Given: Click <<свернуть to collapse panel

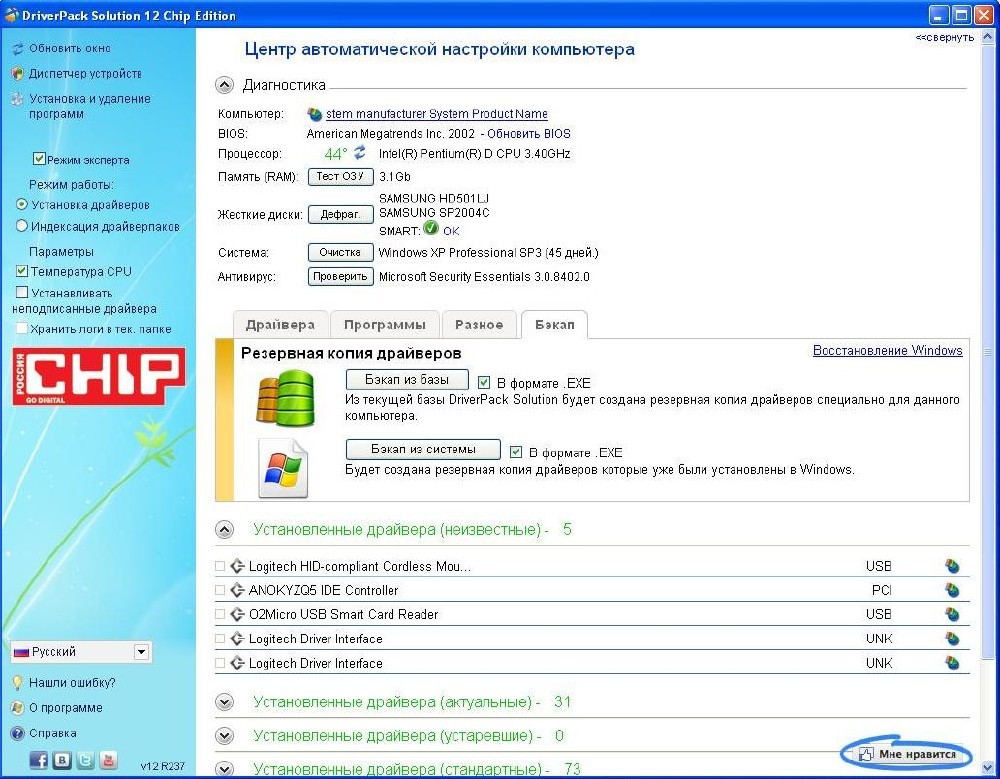Looking at the screenshot, I should [x=945, y=38].
